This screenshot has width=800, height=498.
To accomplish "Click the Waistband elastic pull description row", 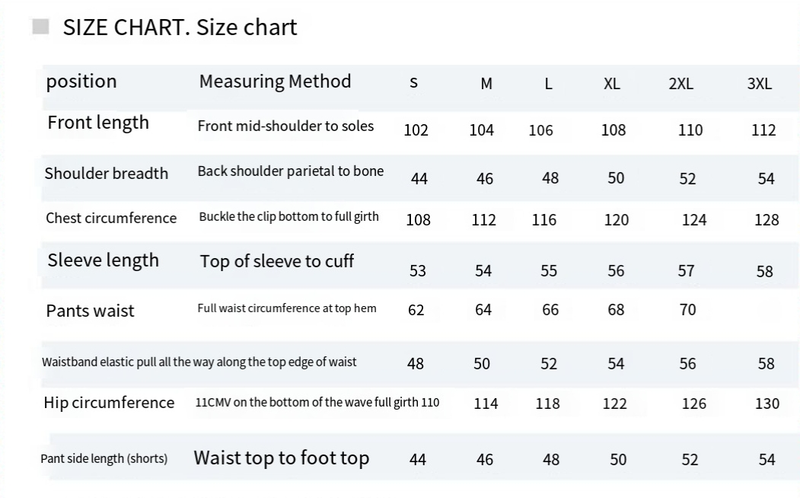I will (x=199, y=362).
